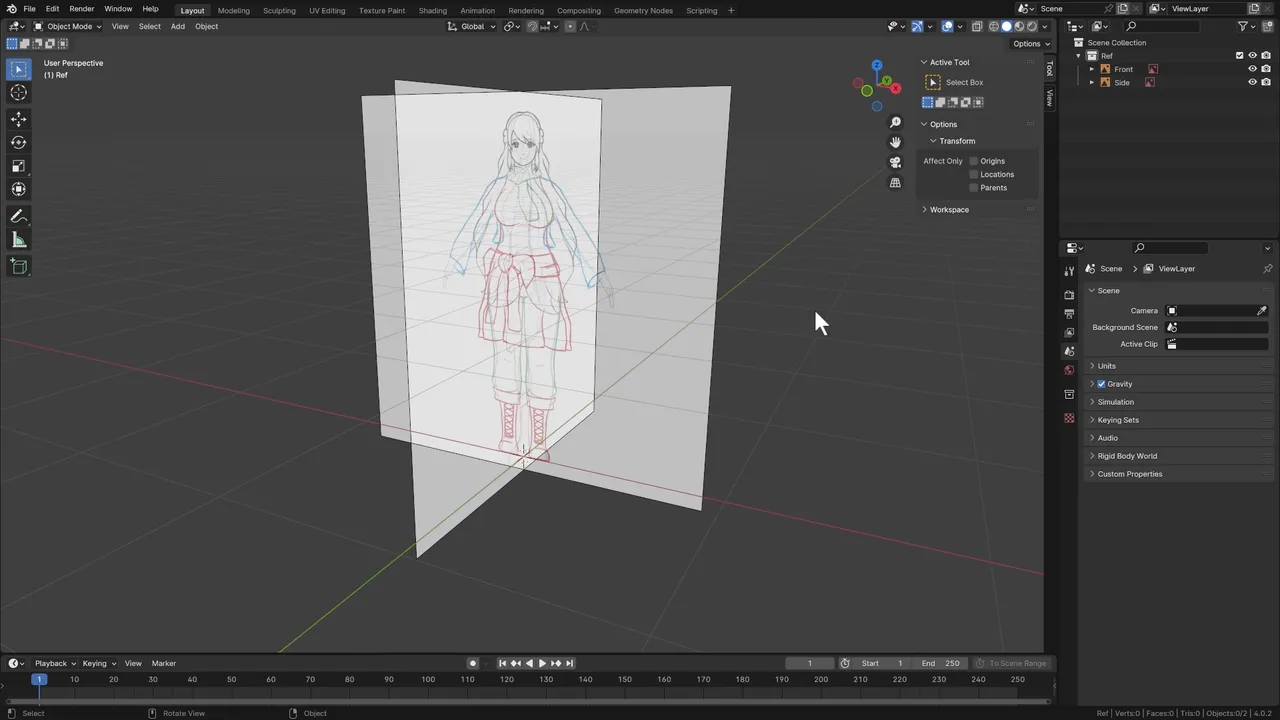The height and width of the screenshot is (720, 1280).
Task: Select the Transform tool
Action: click(18, 189)
